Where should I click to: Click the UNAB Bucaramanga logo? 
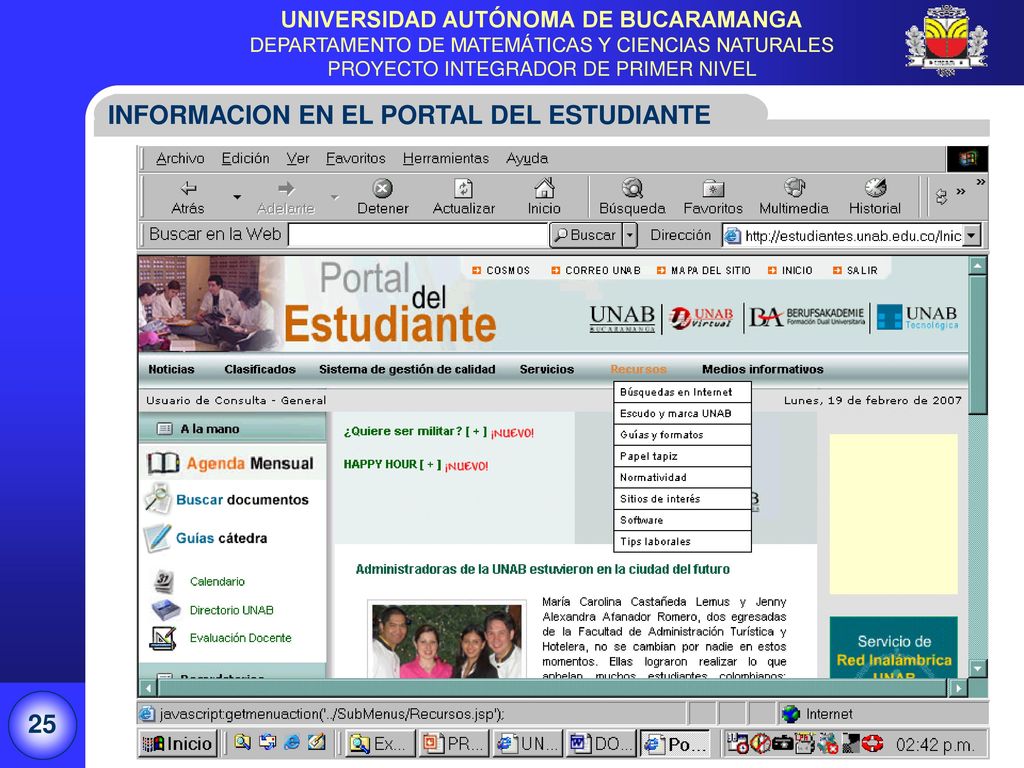(622, 319)
